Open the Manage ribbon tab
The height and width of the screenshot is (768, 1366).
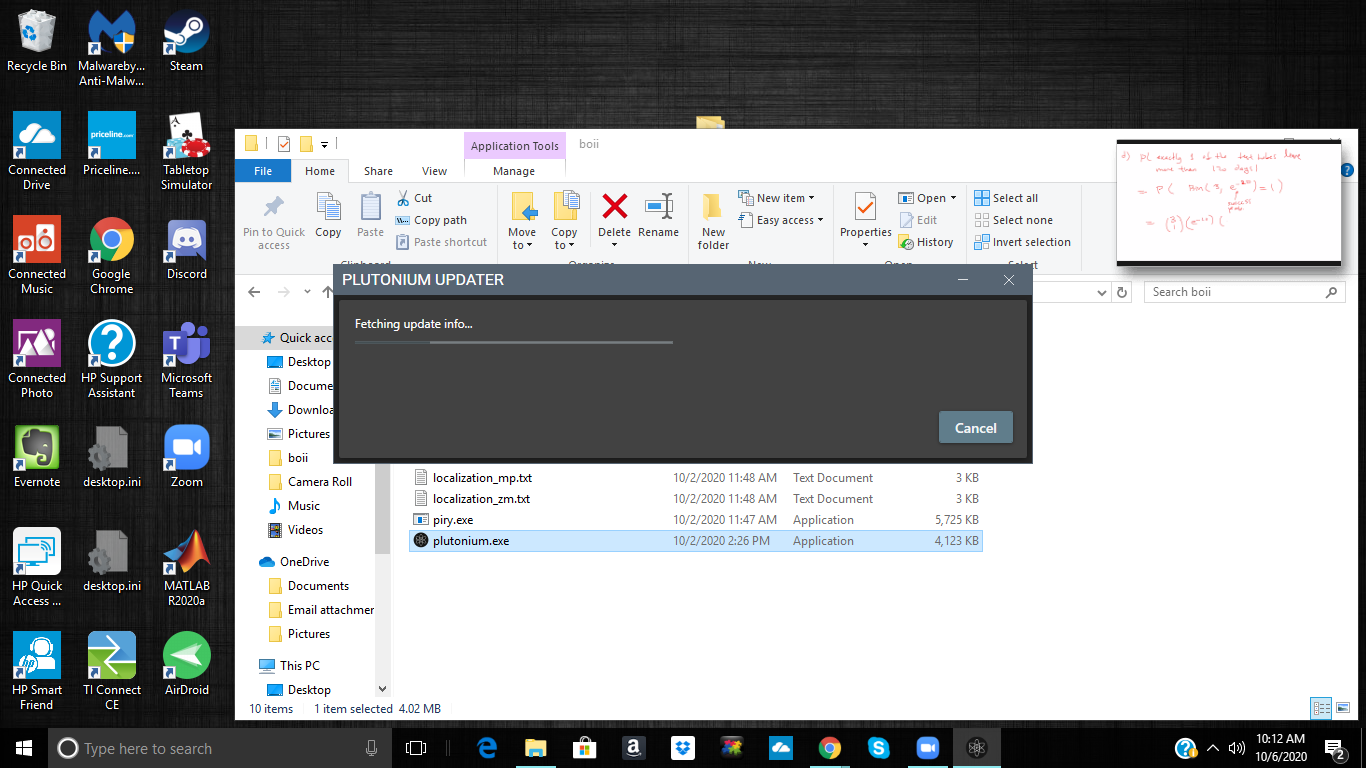click(514, 171)
